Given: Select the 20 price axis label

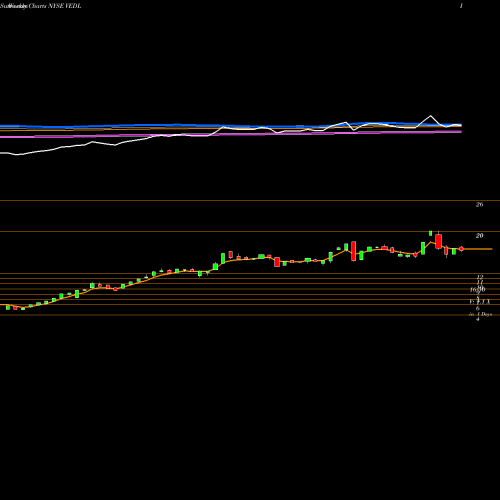Looking at the screenshot, I should click(x=479, y=236).
